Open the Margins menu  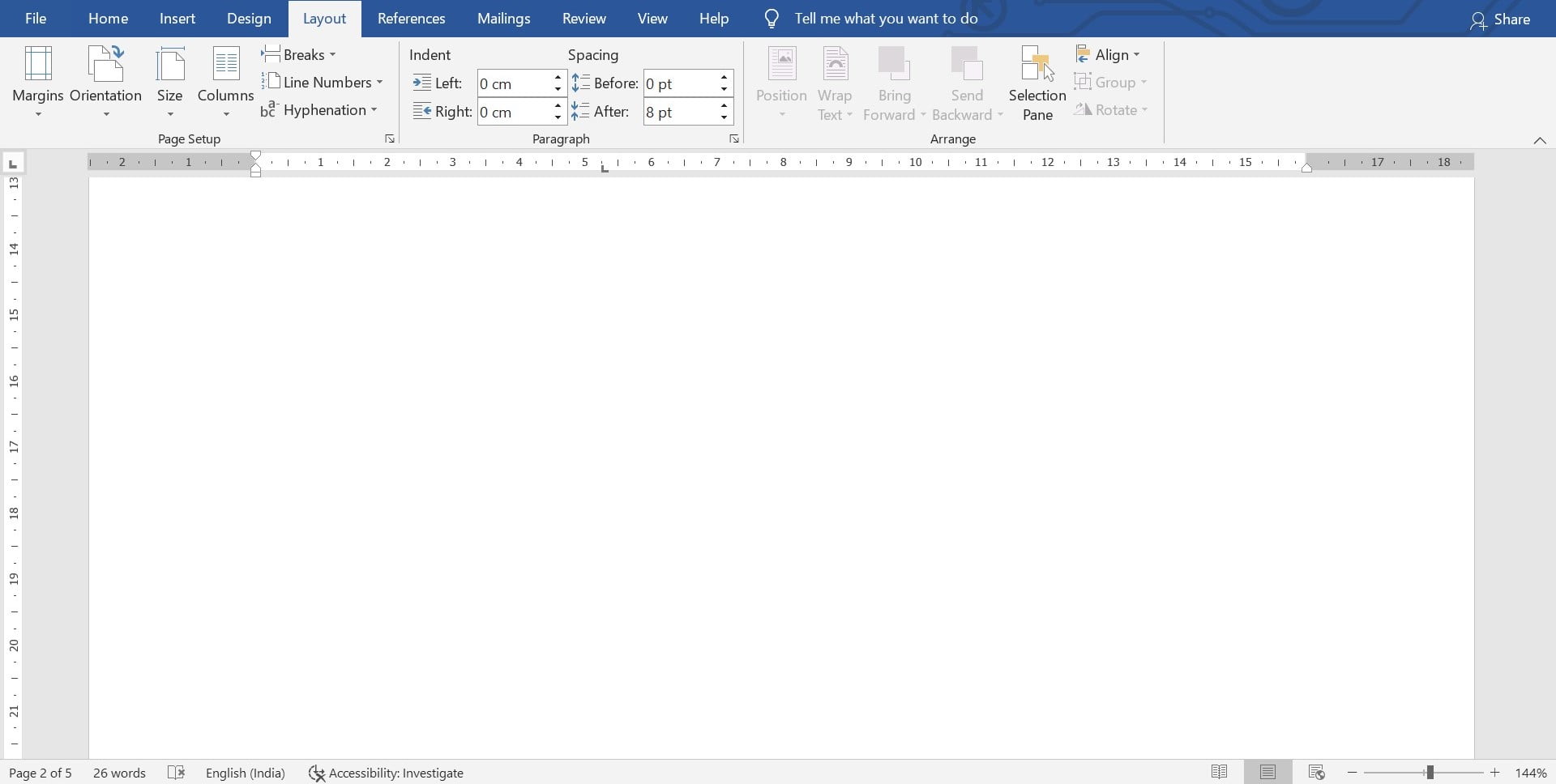(37, 82)
